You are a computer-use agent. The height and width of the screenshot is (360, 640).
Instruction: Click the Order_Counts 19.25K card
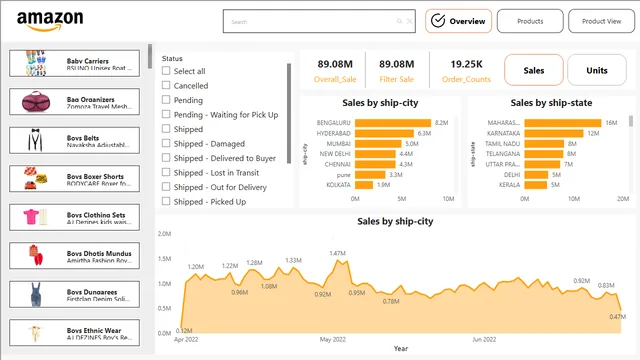point(466,70)
